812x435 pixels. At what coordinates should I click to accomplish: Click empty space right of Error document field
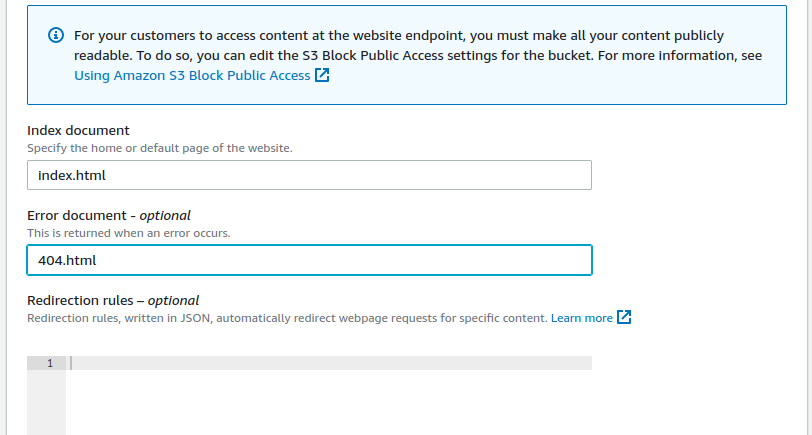(x=689, y=260)
